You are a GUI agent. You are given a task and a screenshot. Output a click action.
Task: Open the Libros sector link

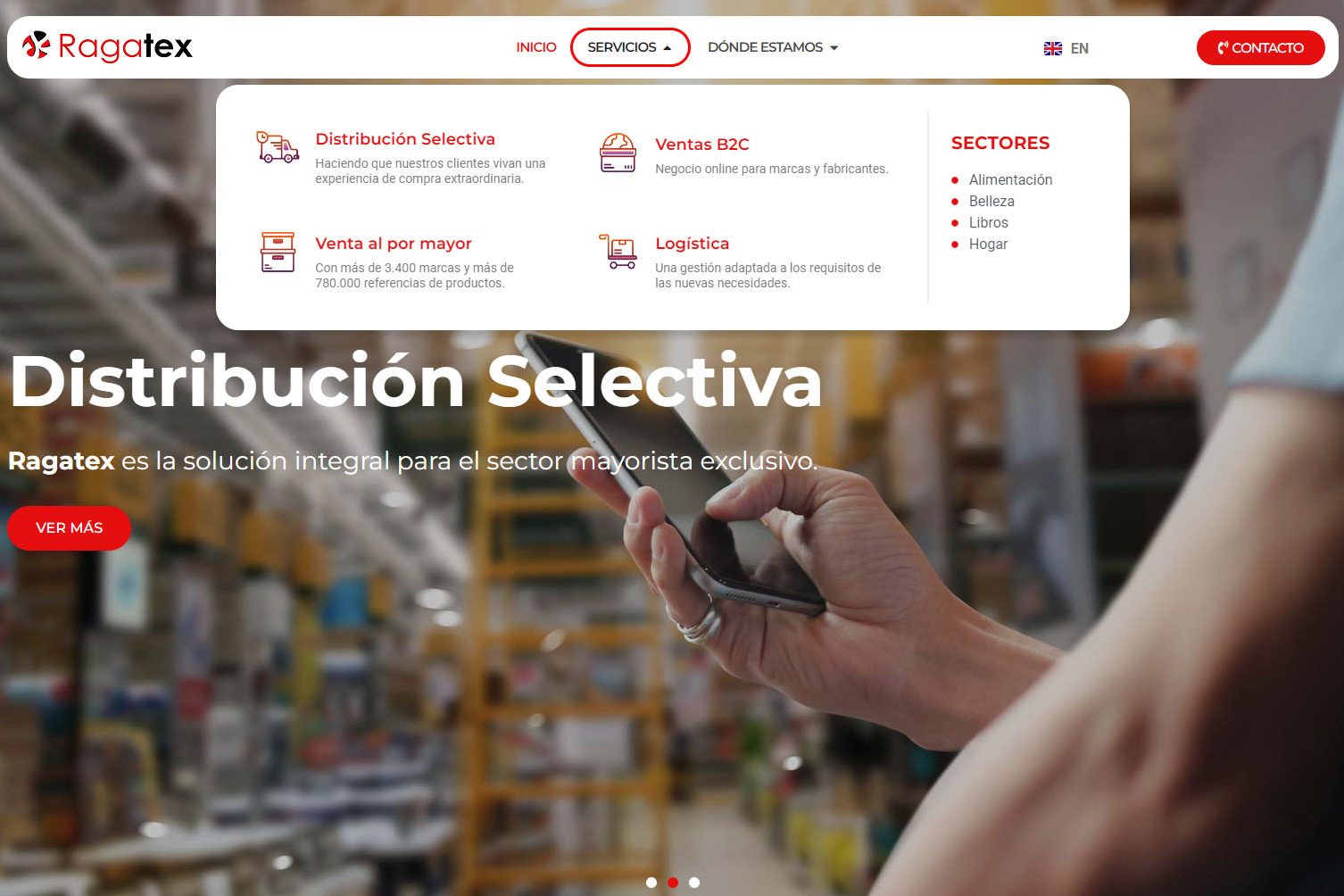coord(989,222)
